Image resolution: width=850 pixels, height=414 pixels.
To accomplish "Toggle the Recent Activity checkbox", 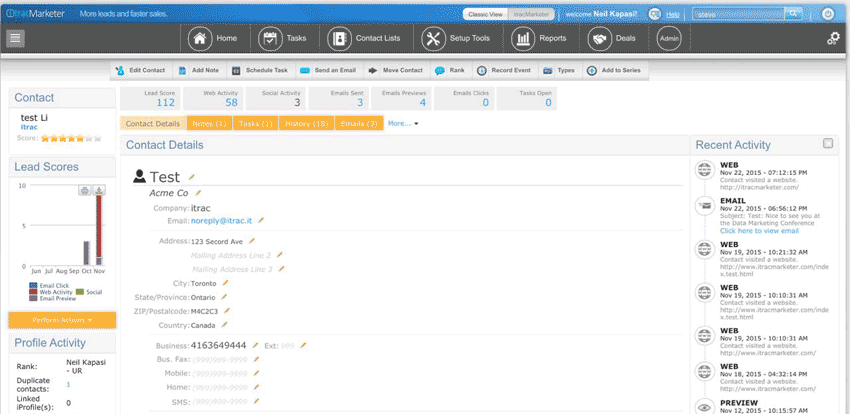I will (x=828, y=144).
